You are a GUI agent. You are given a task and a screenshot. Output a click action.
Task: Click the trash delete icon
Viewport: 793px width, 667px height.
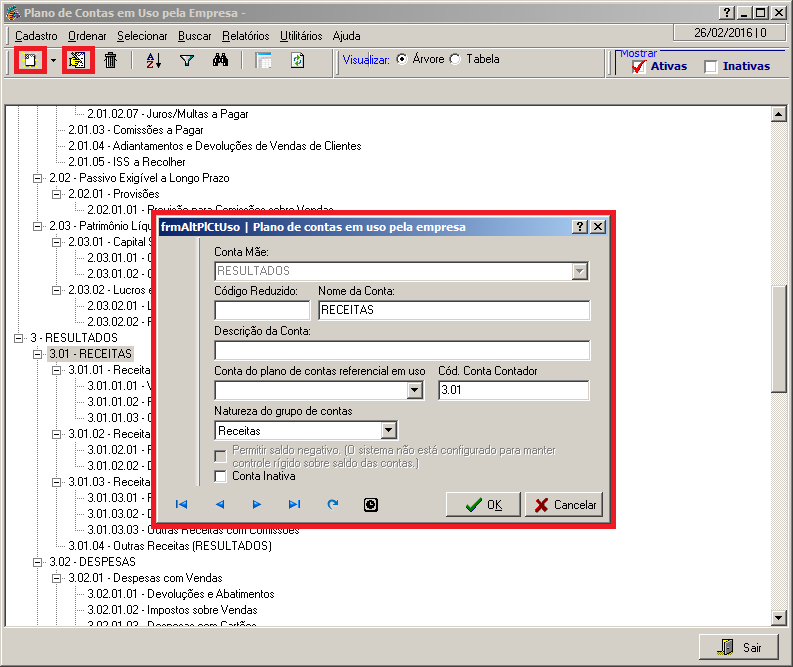[x=111, y=61]
